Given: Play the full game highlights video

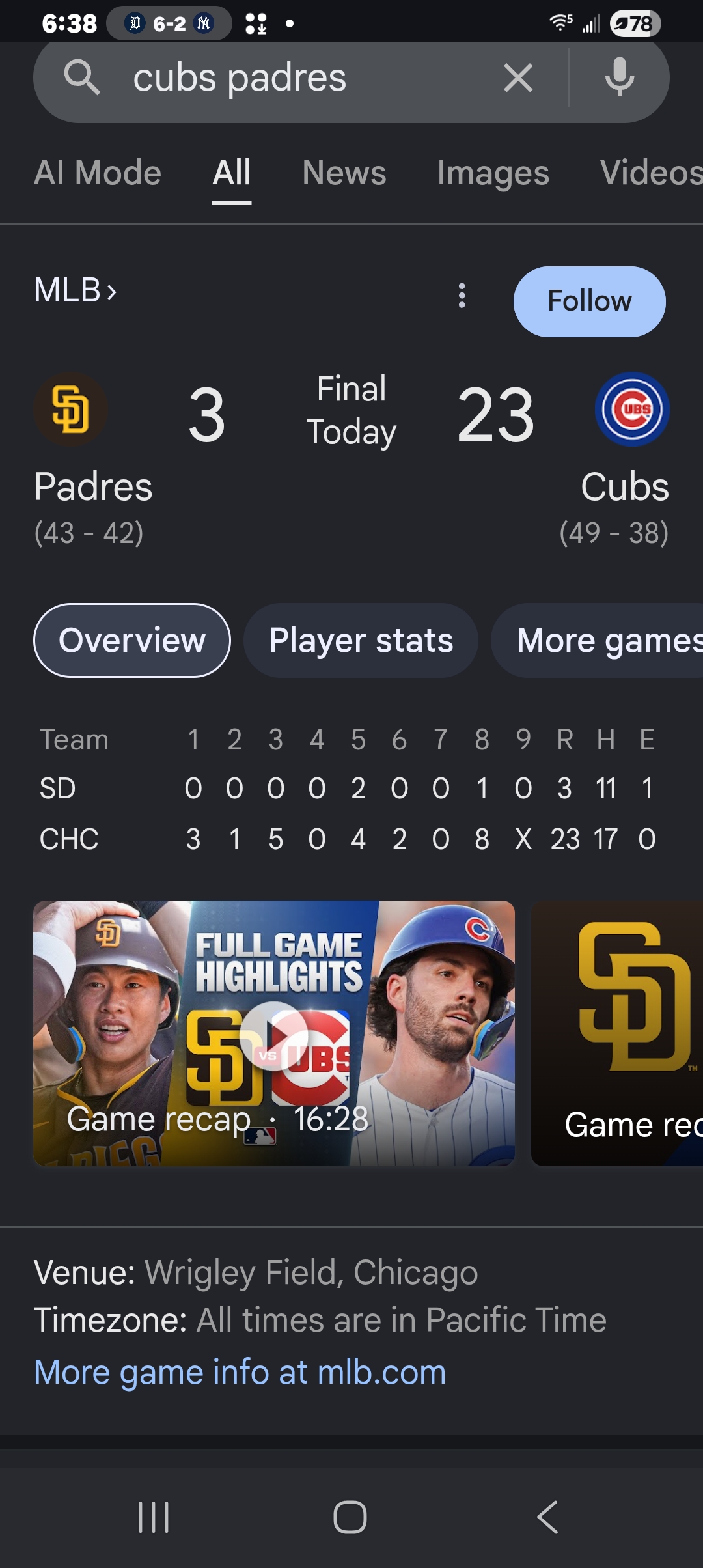Looking at the screenshot, I should pos(274,1033).
